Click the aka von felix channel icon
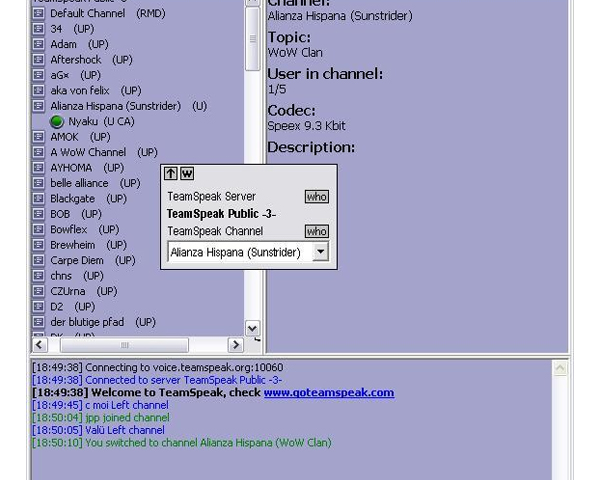600x480 pixels. point(38,91)
